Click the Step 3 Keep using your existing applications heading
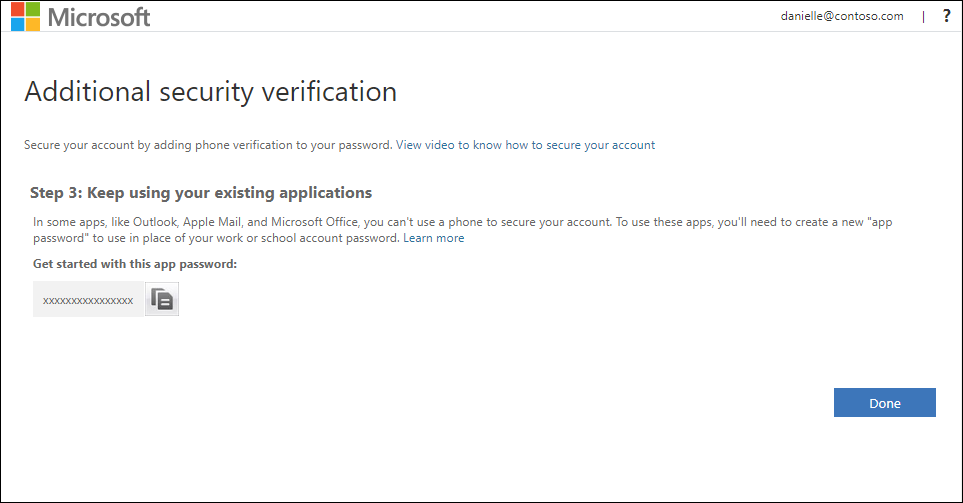 [201, 193]
